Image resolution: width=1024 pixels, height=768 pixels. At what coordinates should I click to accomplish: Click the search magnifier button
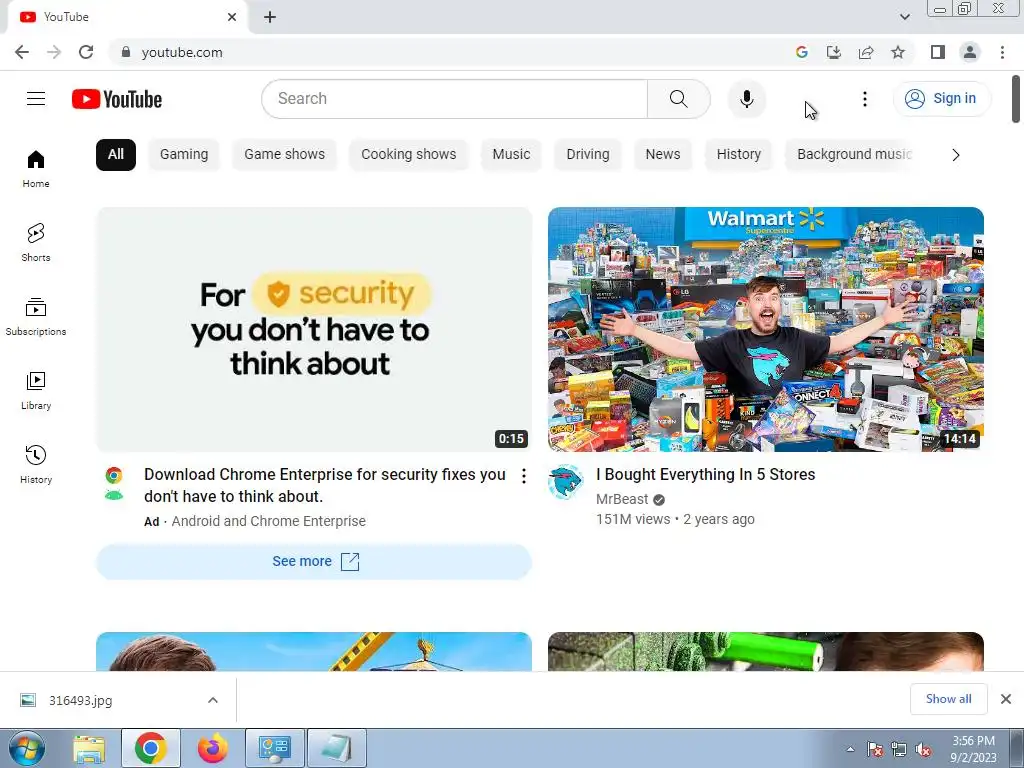679,99
